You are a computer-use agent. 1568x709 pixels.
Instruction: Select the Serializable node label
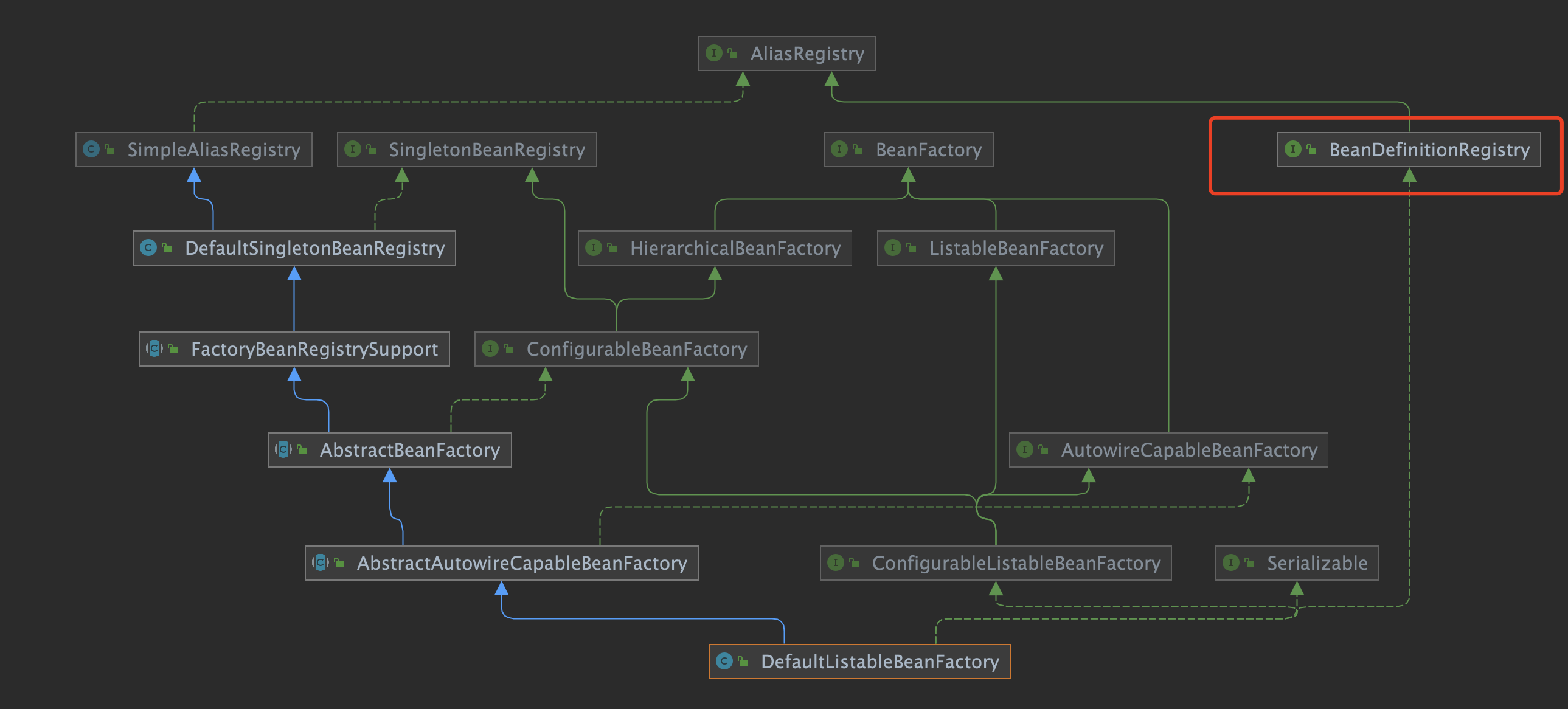[x=1317, y=564]
